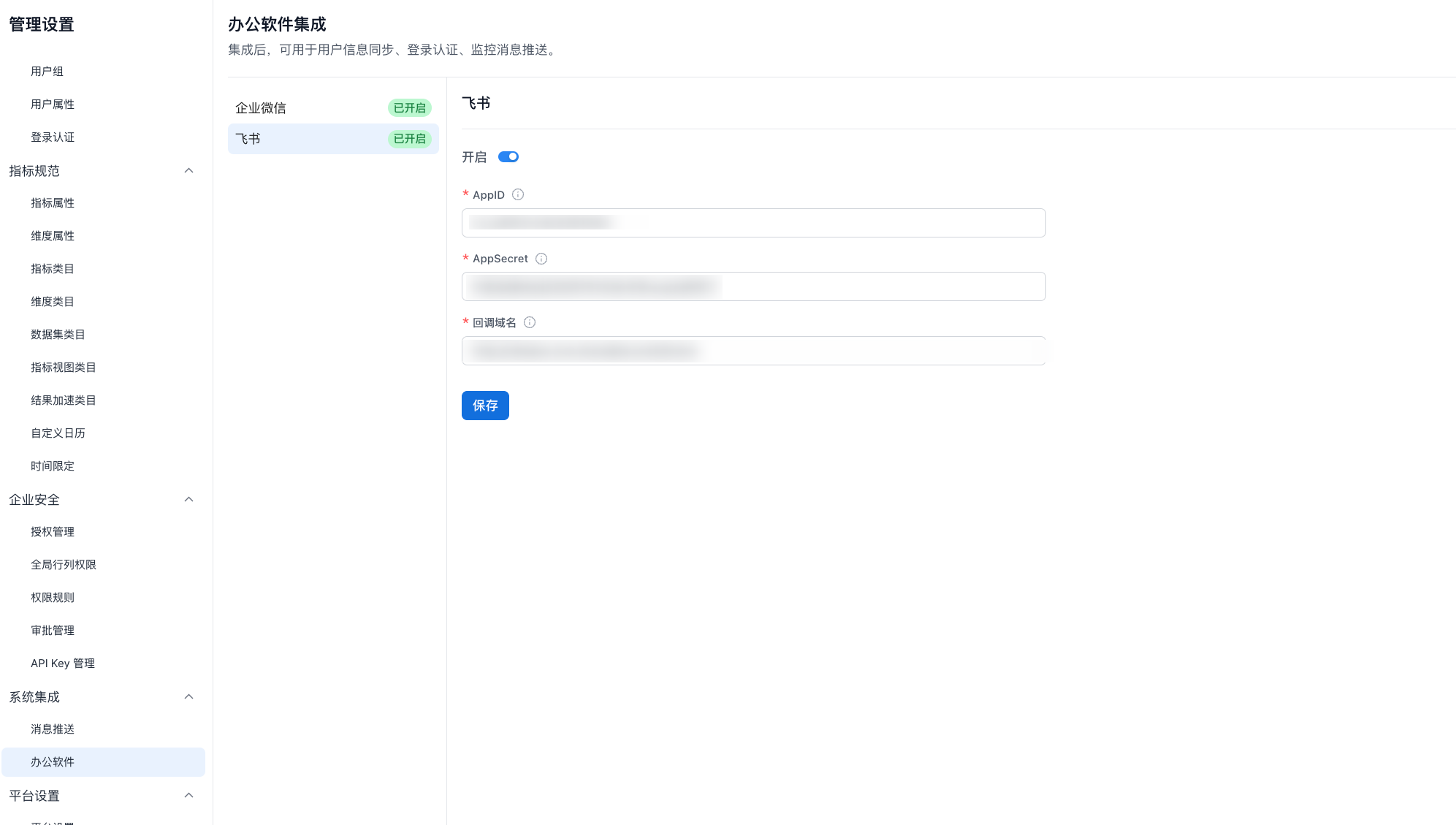Image resolution: width=1456 pixels, height=825 pixels.
Task: Collapse the 系统集成 section
Action: pos(188,696)
